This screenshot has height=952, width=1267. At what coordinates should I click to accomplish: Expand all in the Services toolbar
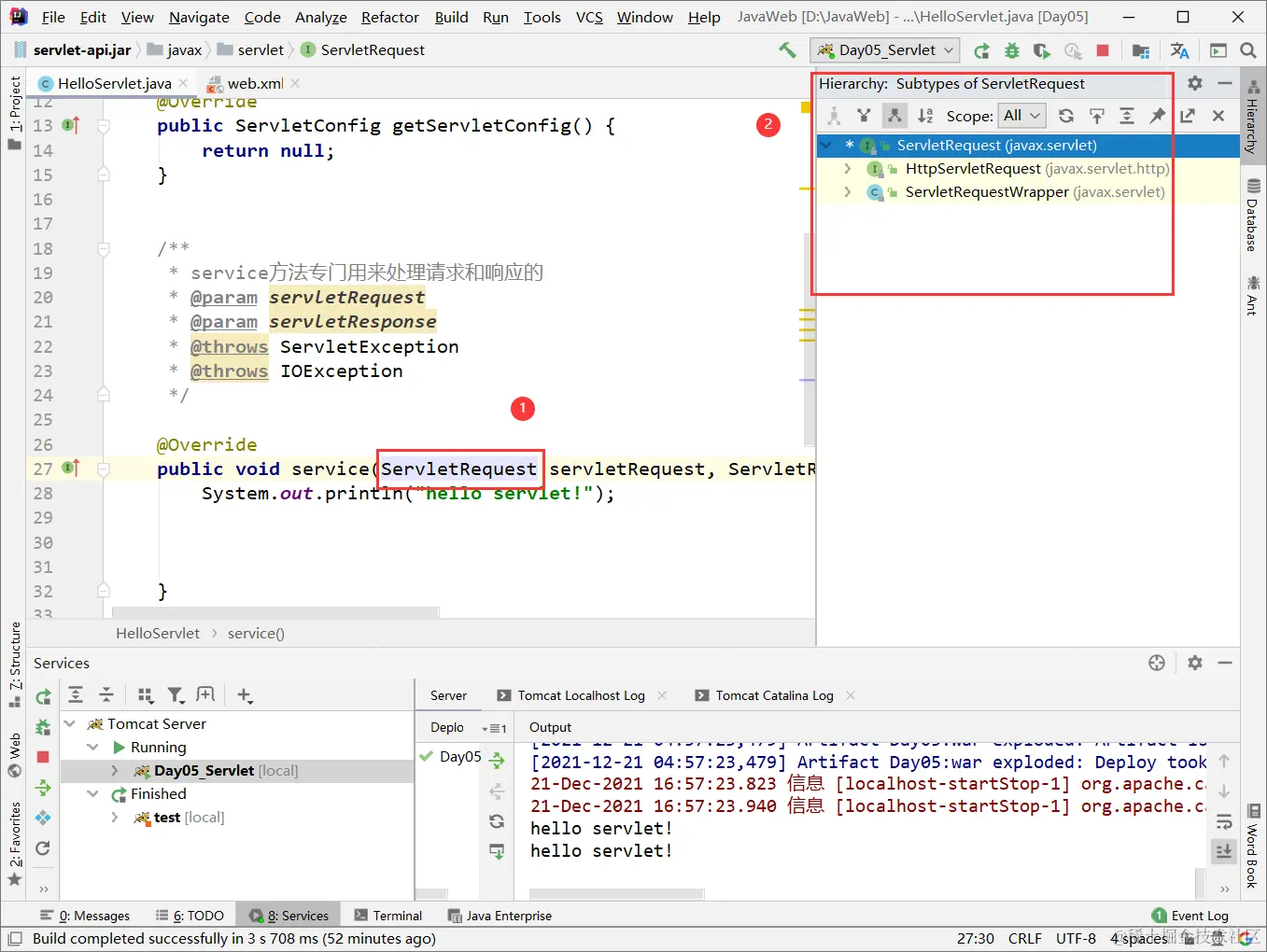pos(76,694)
